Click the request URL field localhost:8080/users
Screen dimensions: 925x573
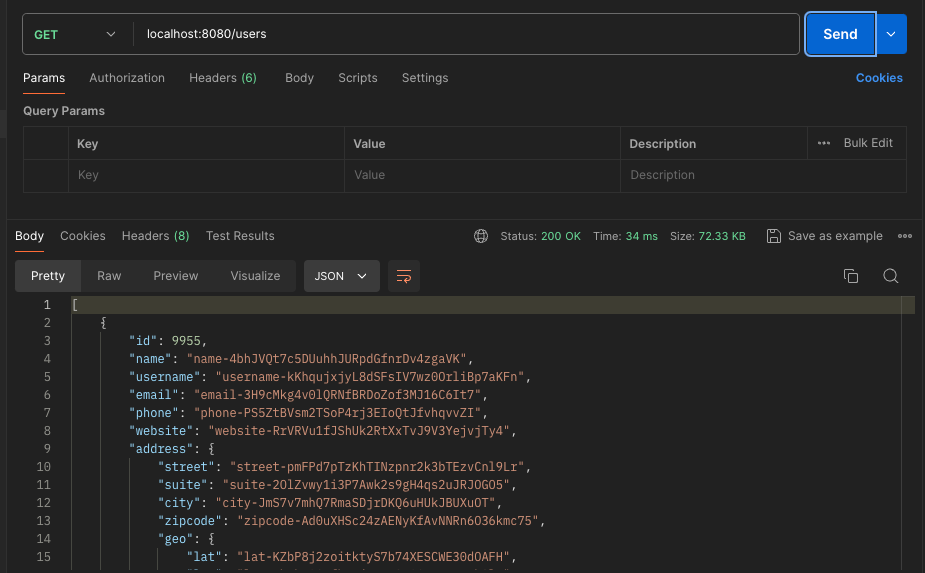tap(465, 34)
